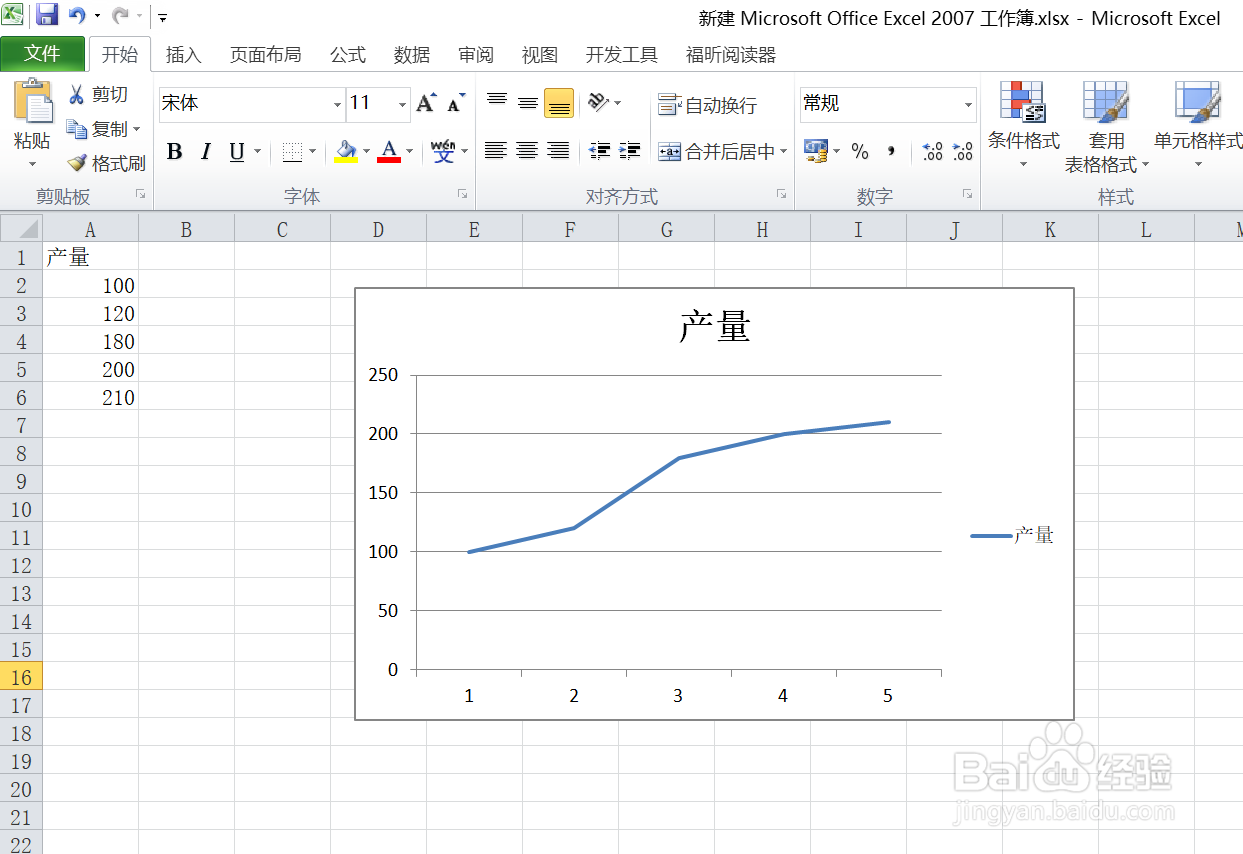Open the 宋体 font dropdown
Screen dimensions: 1243x854
(337, 104)
